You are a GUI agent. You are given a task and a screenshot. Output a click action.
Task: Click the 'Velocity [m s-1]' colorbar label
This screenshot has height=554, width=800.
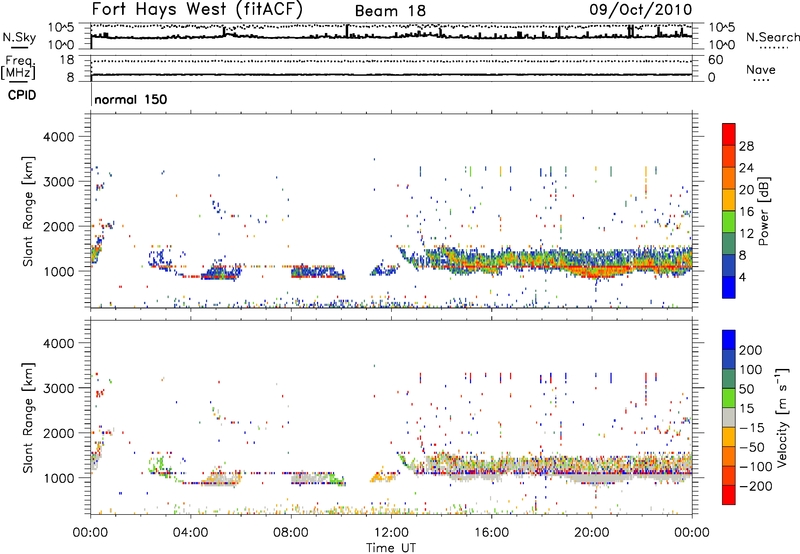point(782,417)
